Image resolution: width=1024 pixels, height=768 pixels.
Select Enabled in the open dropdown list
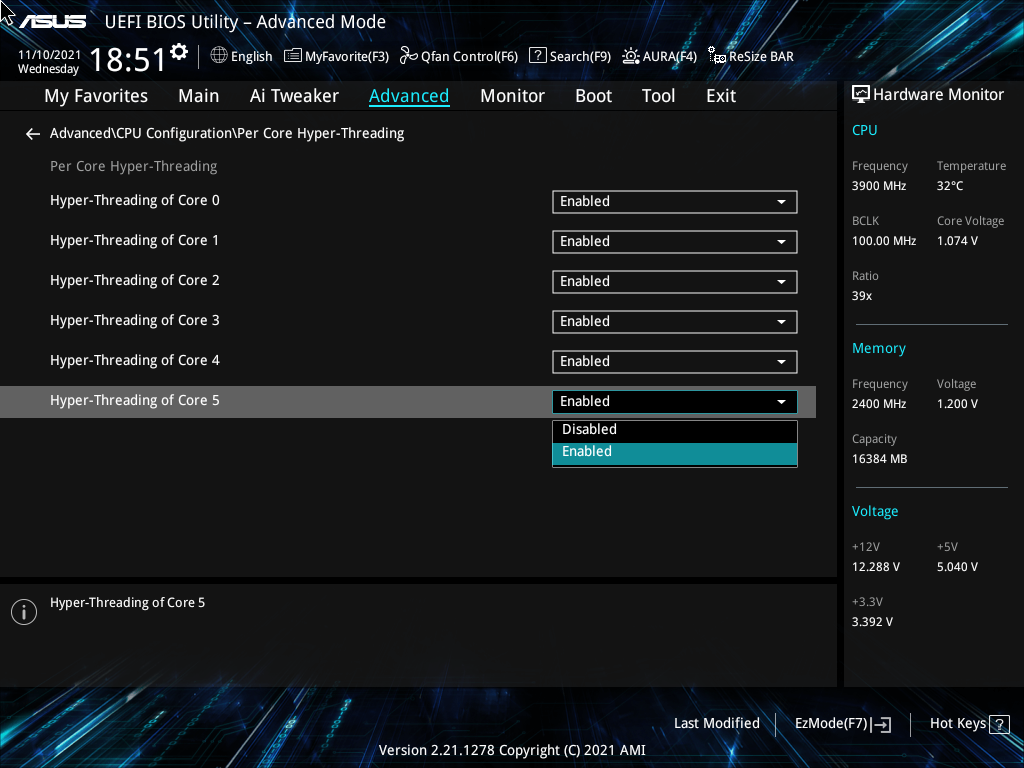coord(675,453)
